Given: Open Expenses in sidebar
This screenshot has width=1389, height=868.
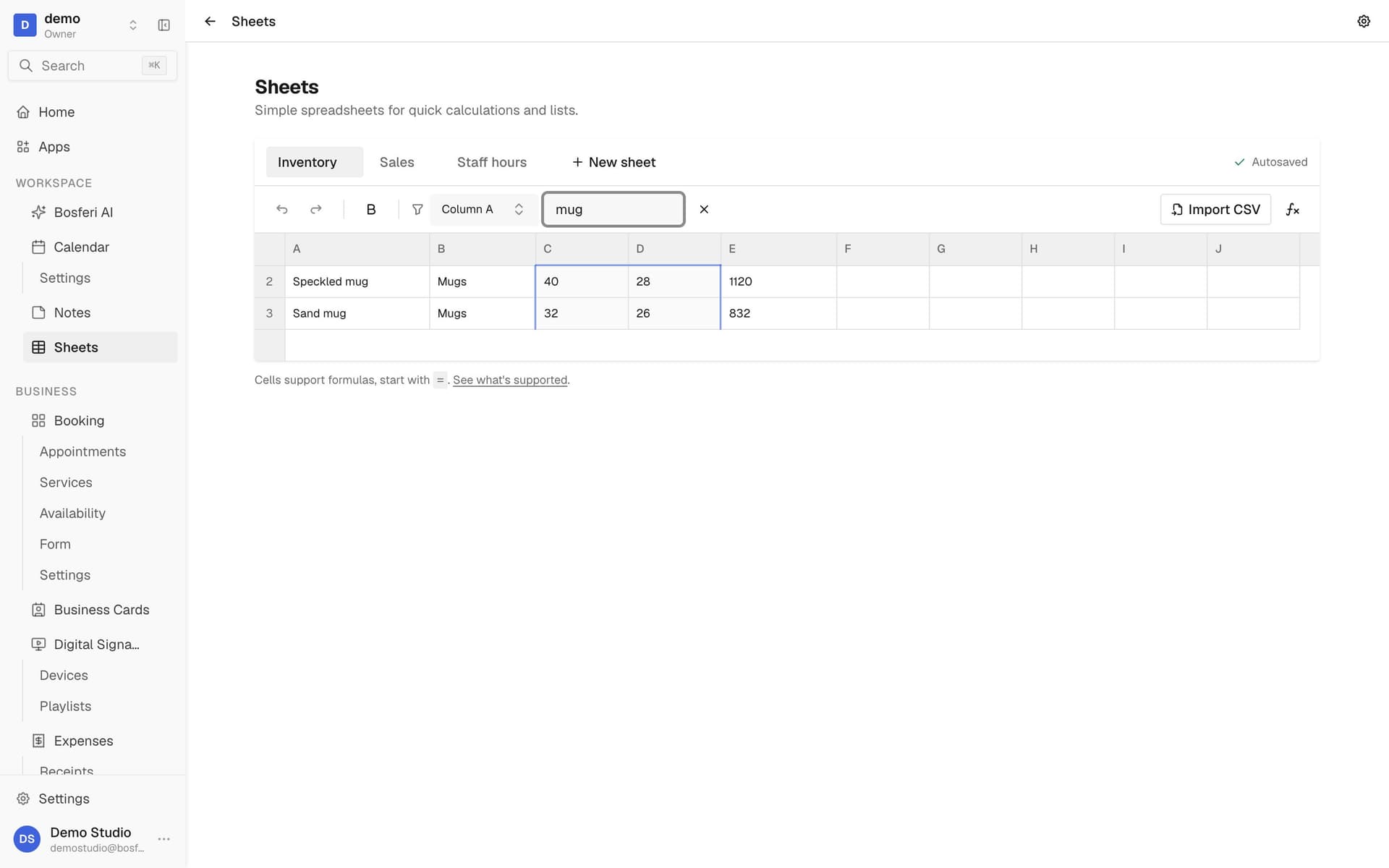Looking at the screenshot, I should tap(100, 741).
